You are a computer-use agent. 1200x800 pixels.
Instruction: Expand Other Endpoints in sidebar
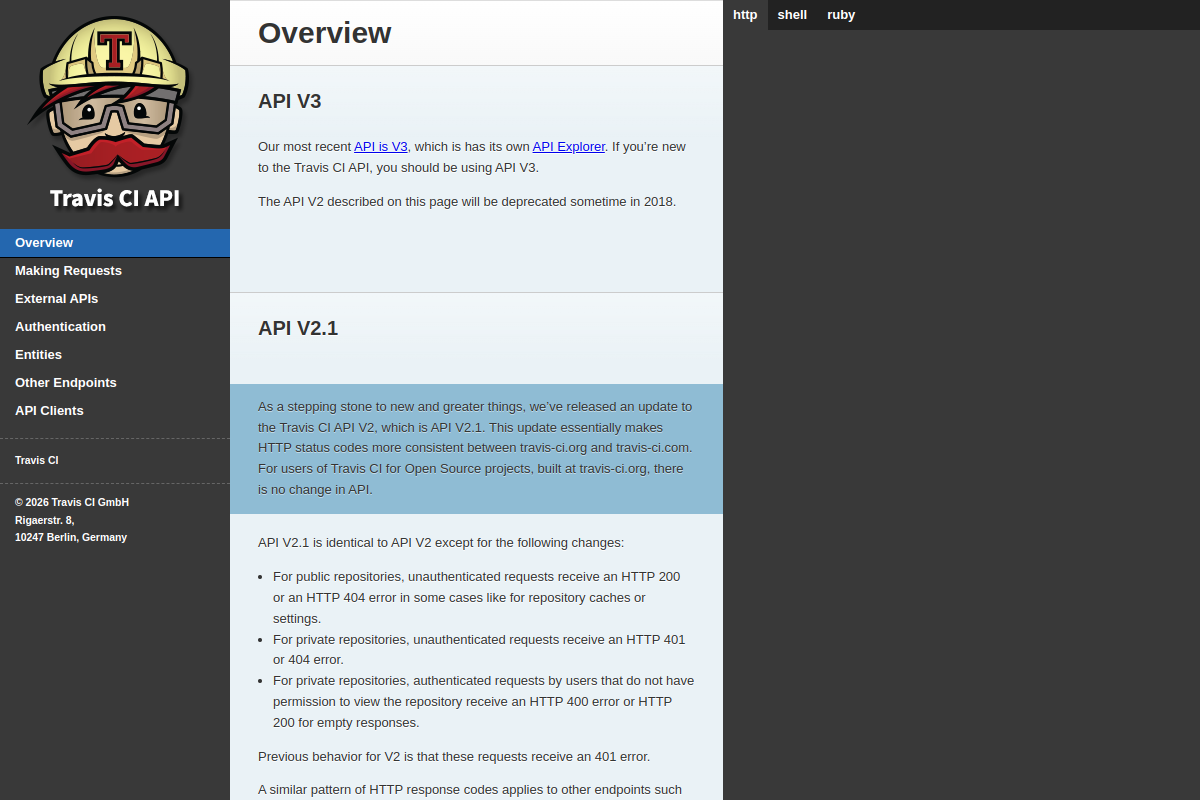pos(115,383)
